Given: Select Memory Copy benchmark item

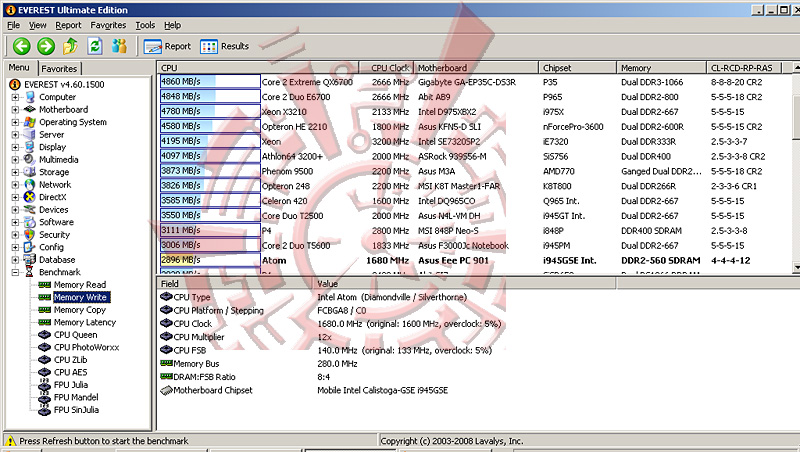Looking at the screenshot, I should pos(80,310).
